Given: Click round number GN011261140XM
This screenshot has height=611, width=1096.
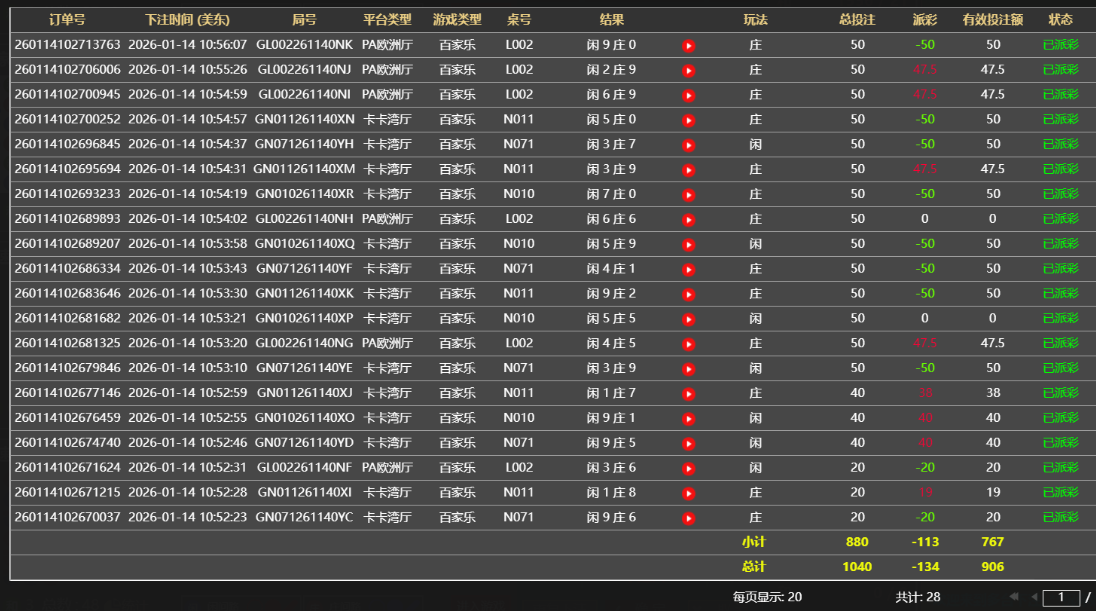Looking at the screenshot, I should [x=304, y=169].
